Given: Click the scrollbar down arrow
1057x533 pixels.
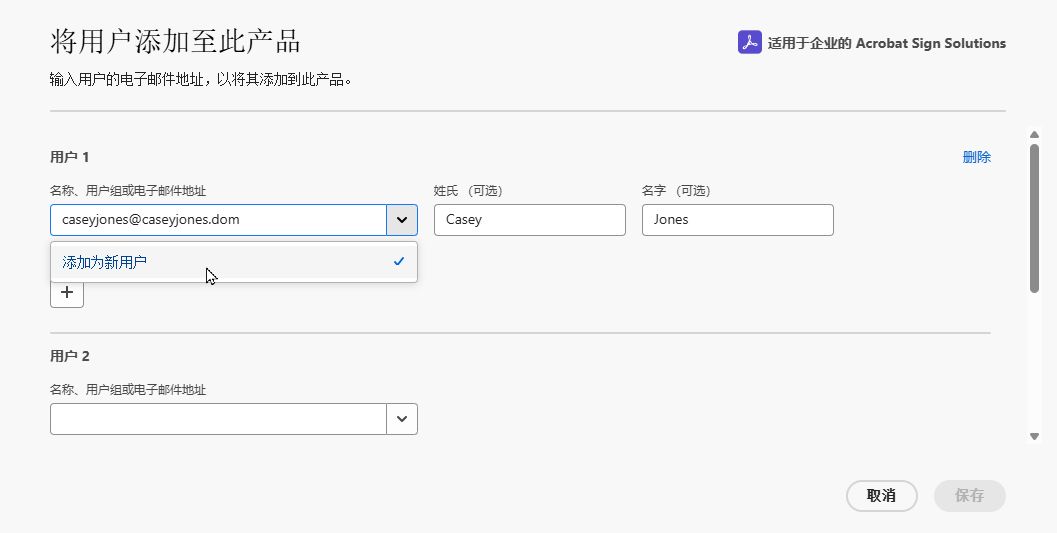Looking at the screenshot, I should tap(1034, 437).
